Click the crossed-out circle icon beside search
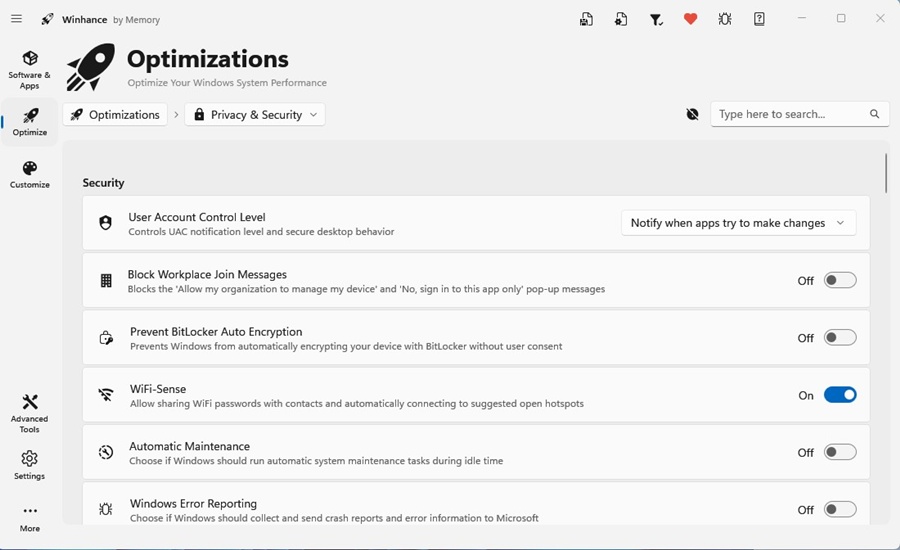This screenshot has width=900, height=550. tap(692, 114)
